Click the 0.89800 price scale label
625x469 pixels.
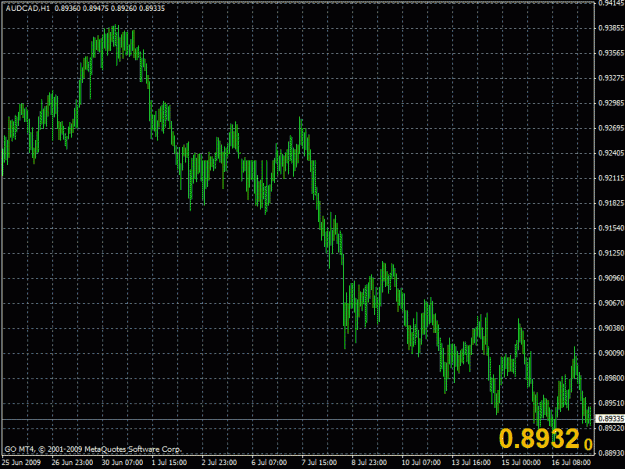[611, 378]
